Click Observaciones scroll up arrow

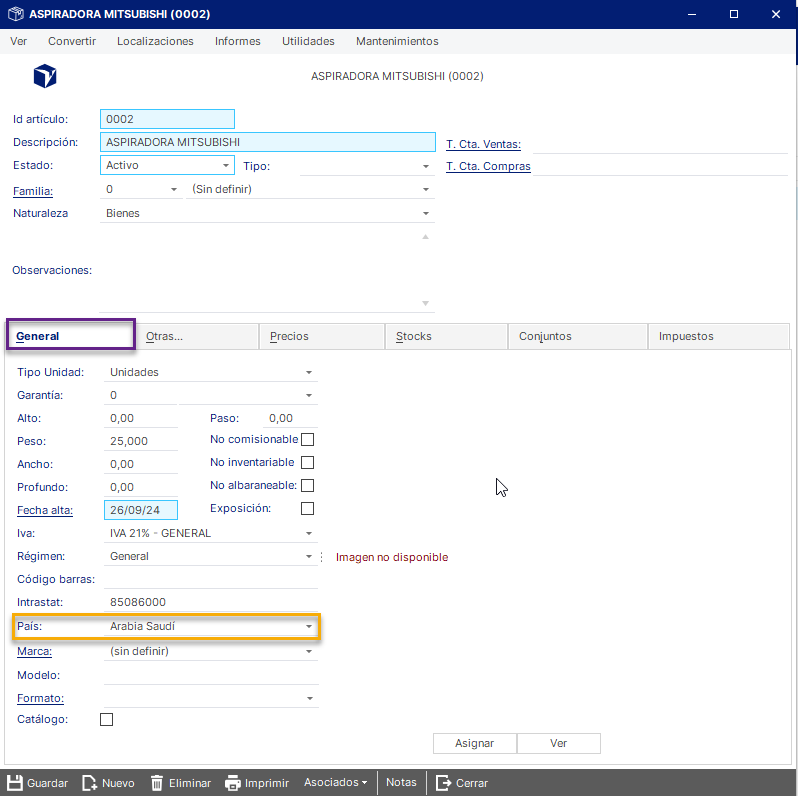tap(425, 237)
